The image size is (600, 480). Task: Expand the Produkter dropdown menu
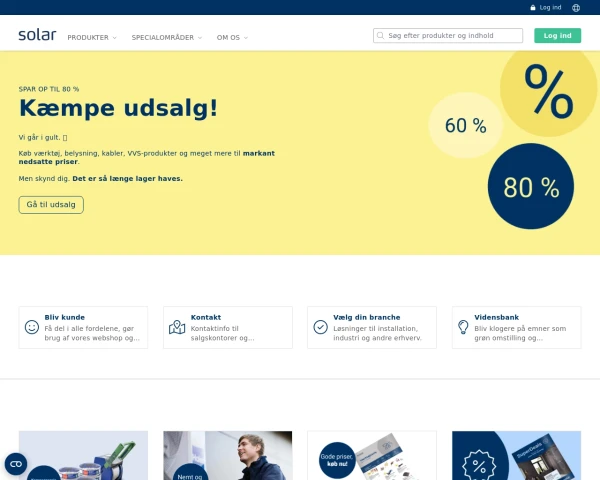(x=92, y=37)
